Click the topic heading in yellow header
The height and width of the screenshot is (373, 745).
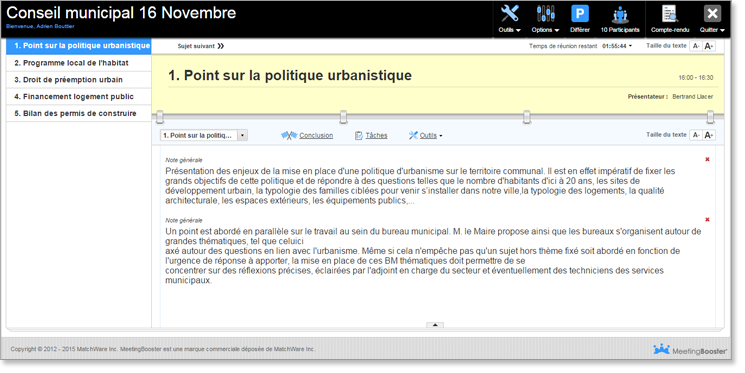click(x=290, y=75)
